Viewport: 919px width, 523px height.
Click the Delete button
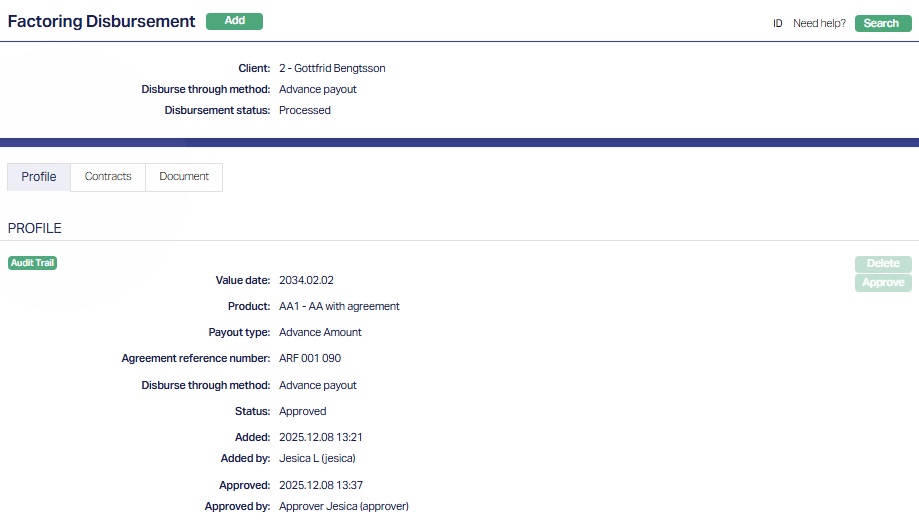pos(883,264)
